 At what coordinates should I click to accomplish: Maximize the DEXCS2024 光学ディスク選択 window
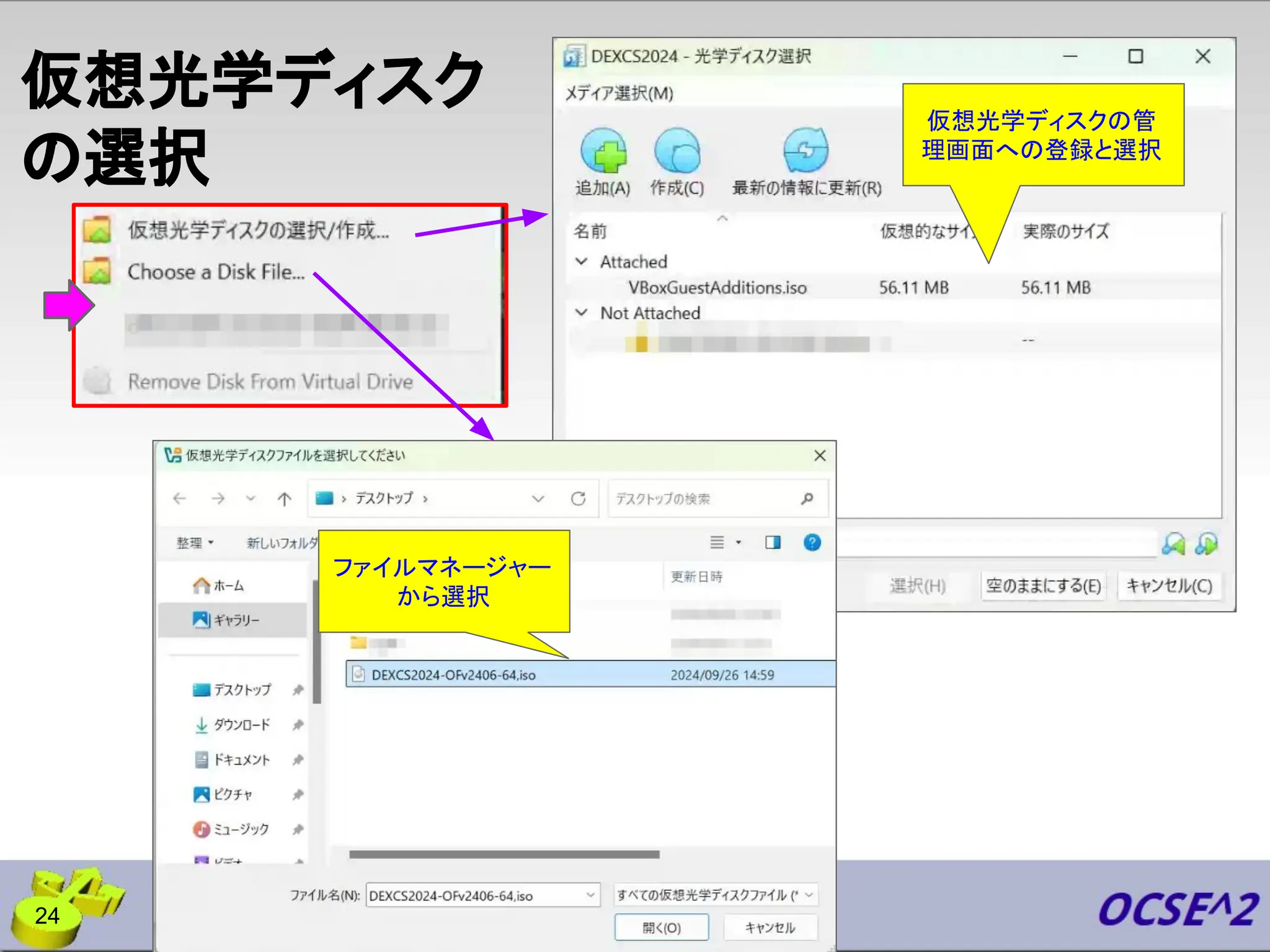pos(1135,56)
